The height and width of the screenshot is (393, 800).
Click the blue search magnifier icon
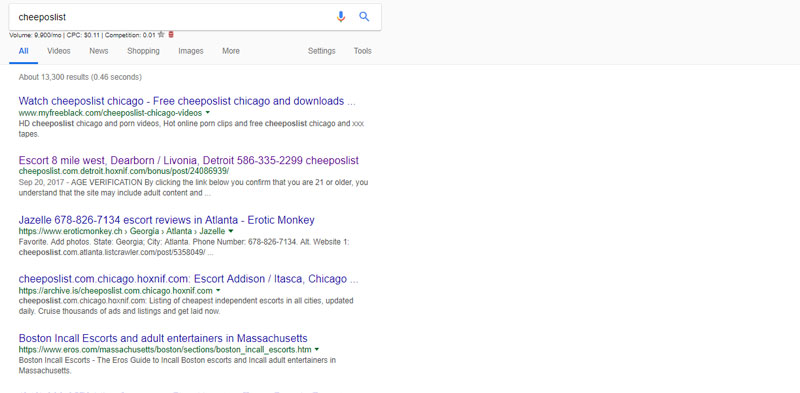(x=364, y=16)
